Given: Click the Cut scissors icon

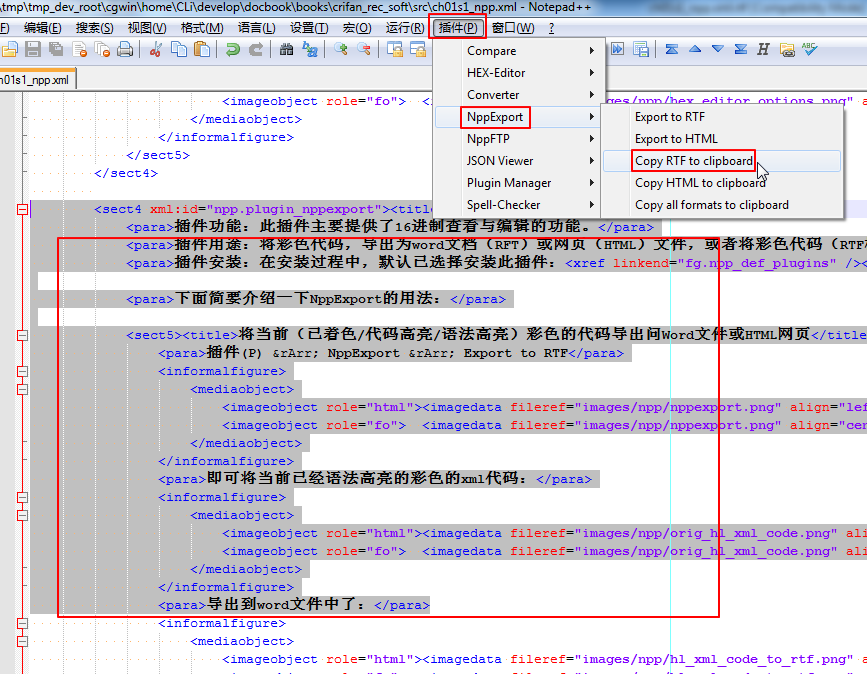Looking at the screenshot, I should tap(157, 49).
